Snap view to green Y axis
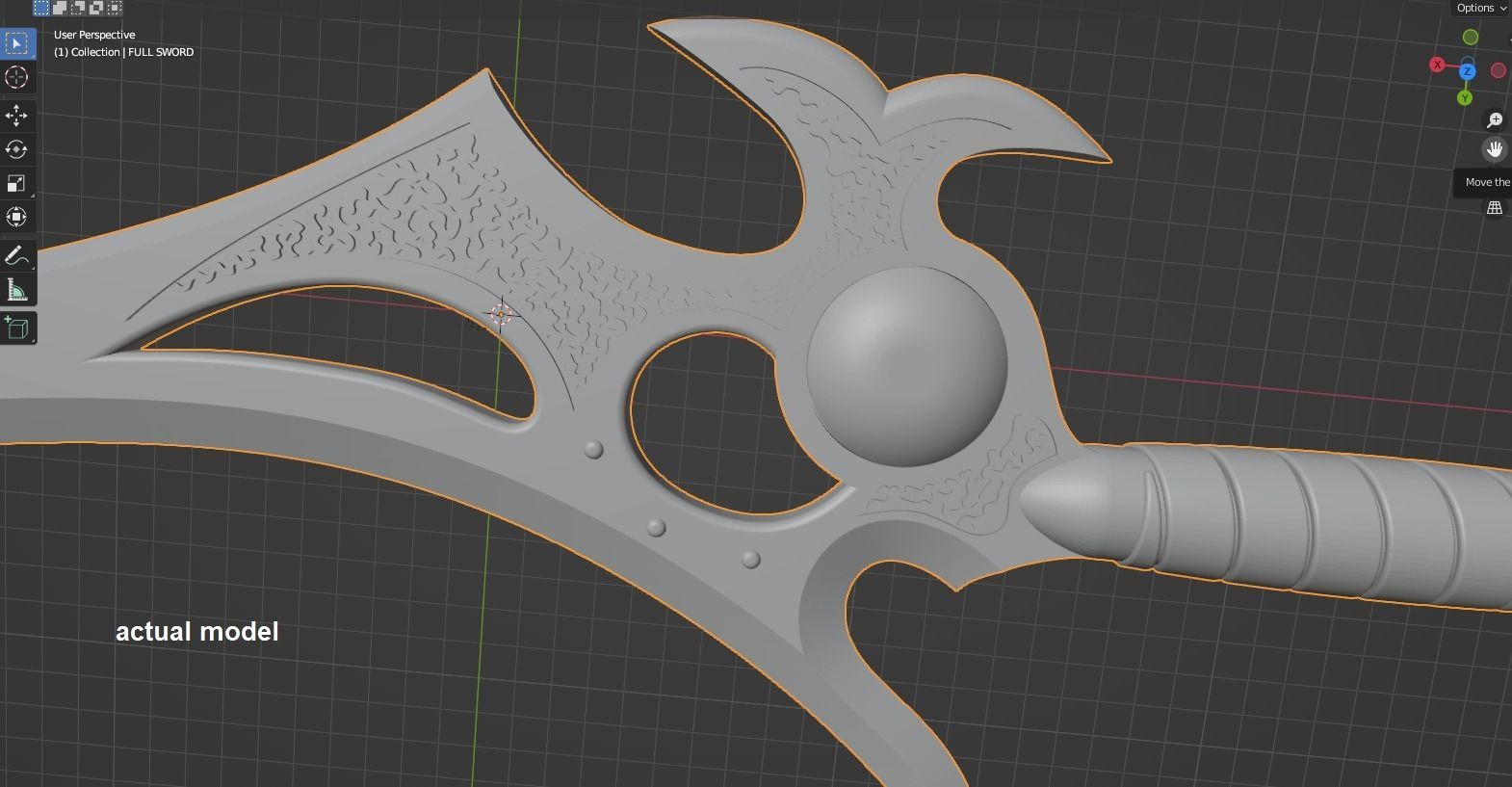 [x=1465, y=98]
